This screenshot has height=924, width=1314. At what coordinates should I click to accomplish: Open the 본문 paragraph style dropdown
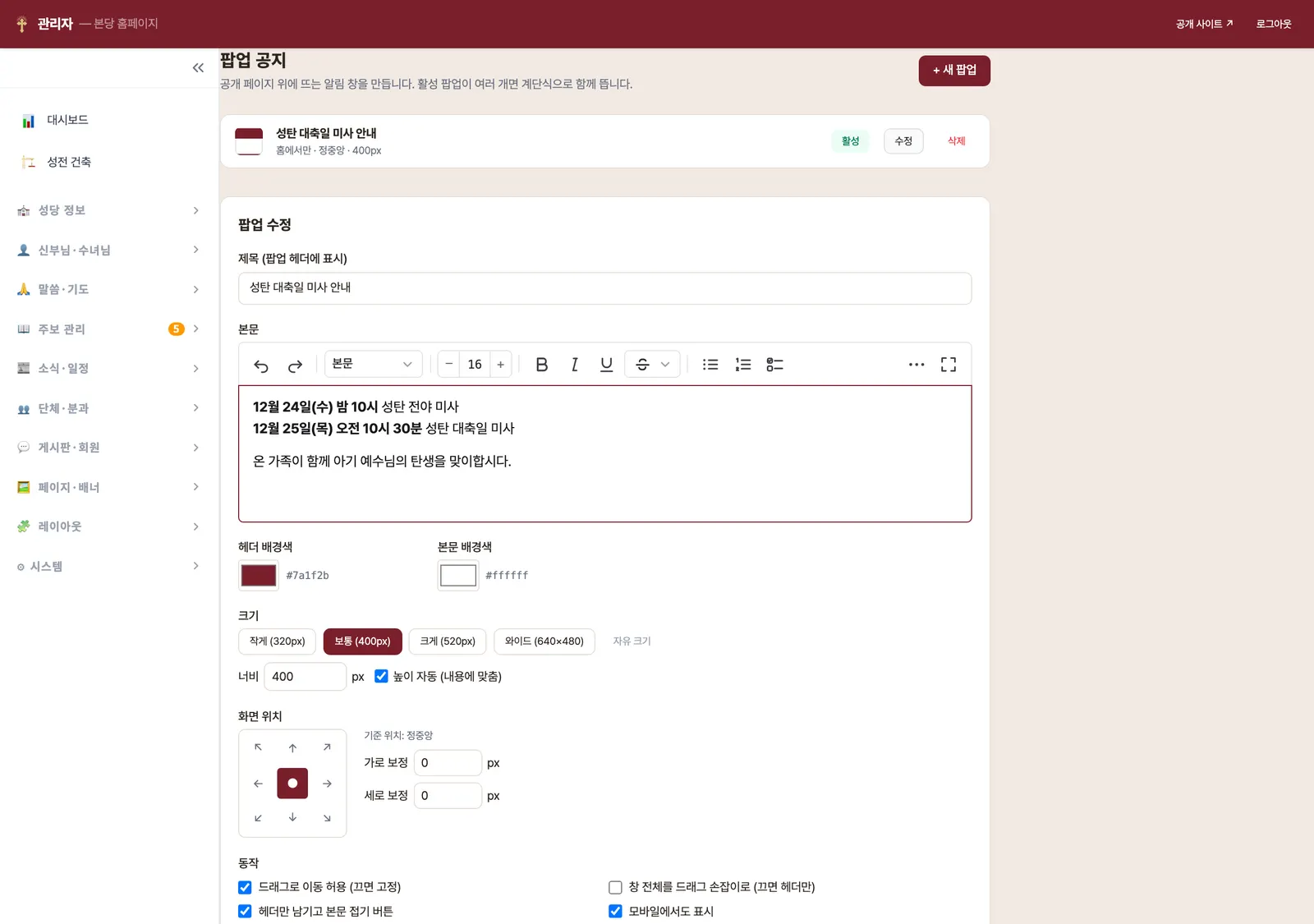374,364
